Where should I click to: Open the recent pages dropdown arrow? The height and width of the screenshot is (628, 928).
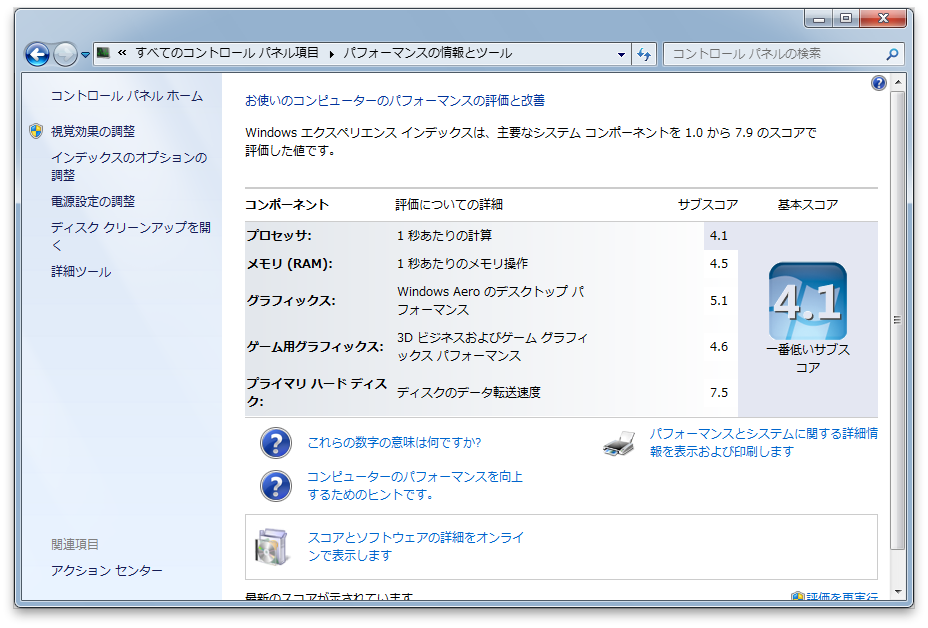point(85,55)
